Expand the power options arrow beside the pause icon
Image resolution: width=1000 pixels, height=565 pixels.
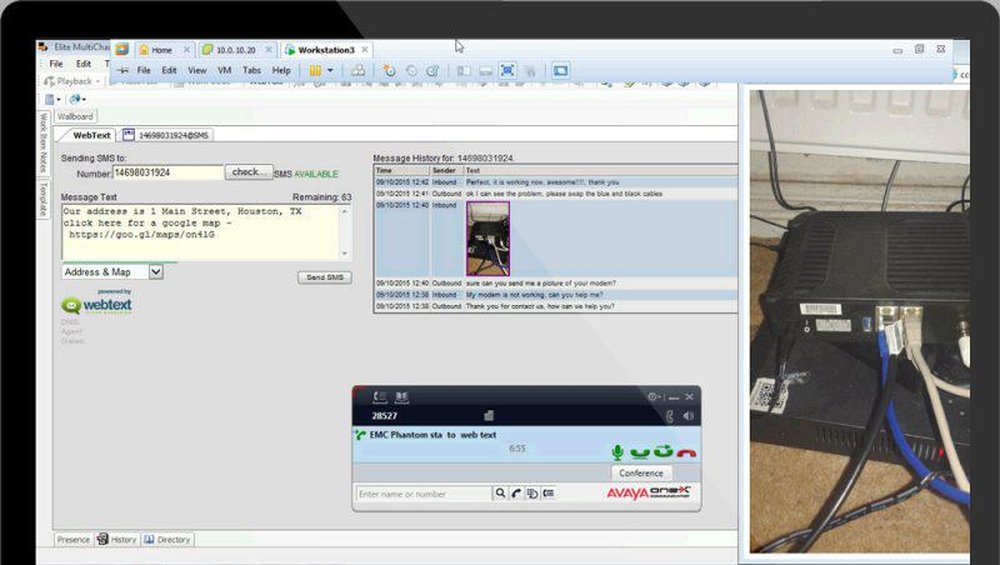tap(330, 71)
